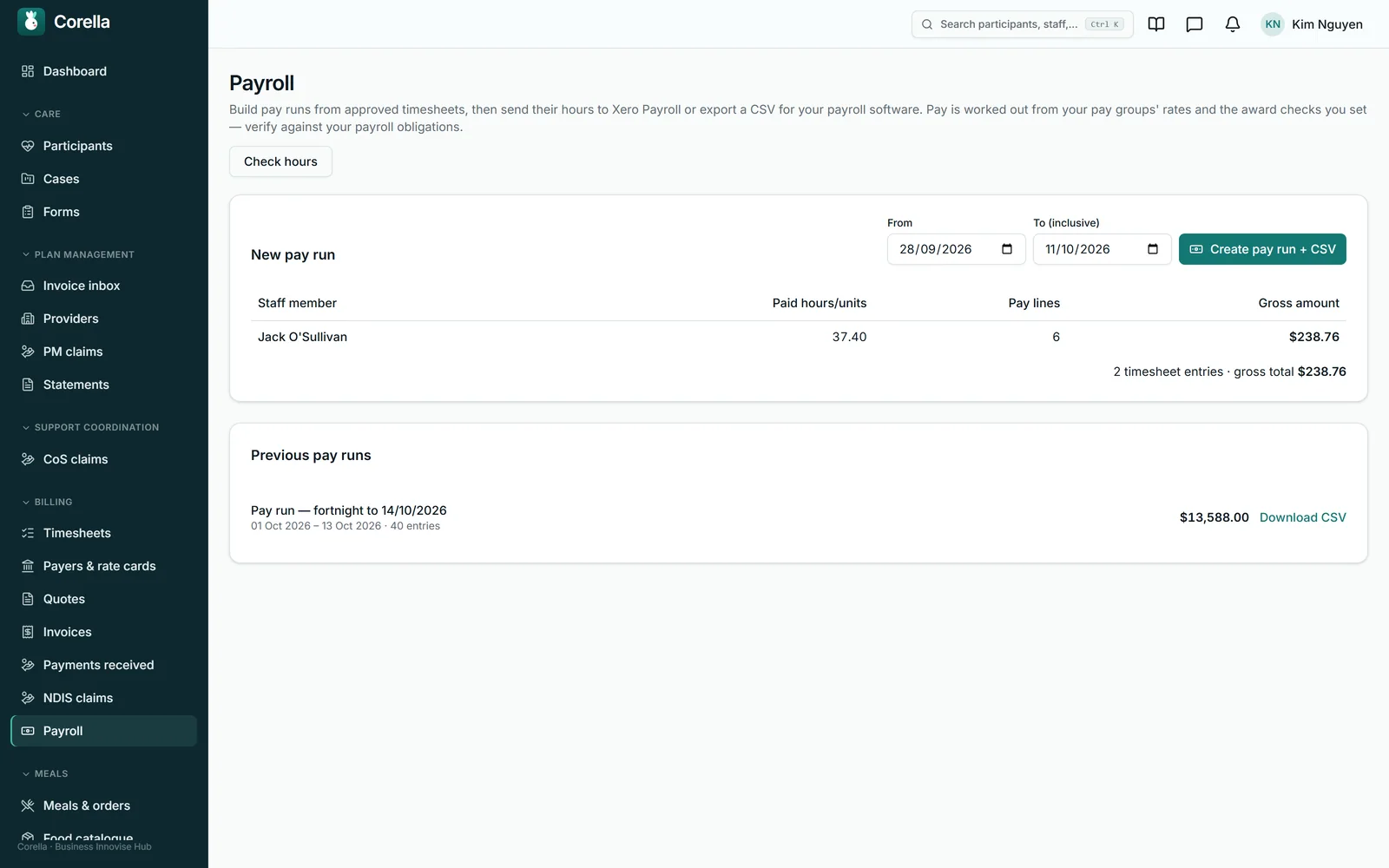Select the Payroll sidebar item

[104, 731]
